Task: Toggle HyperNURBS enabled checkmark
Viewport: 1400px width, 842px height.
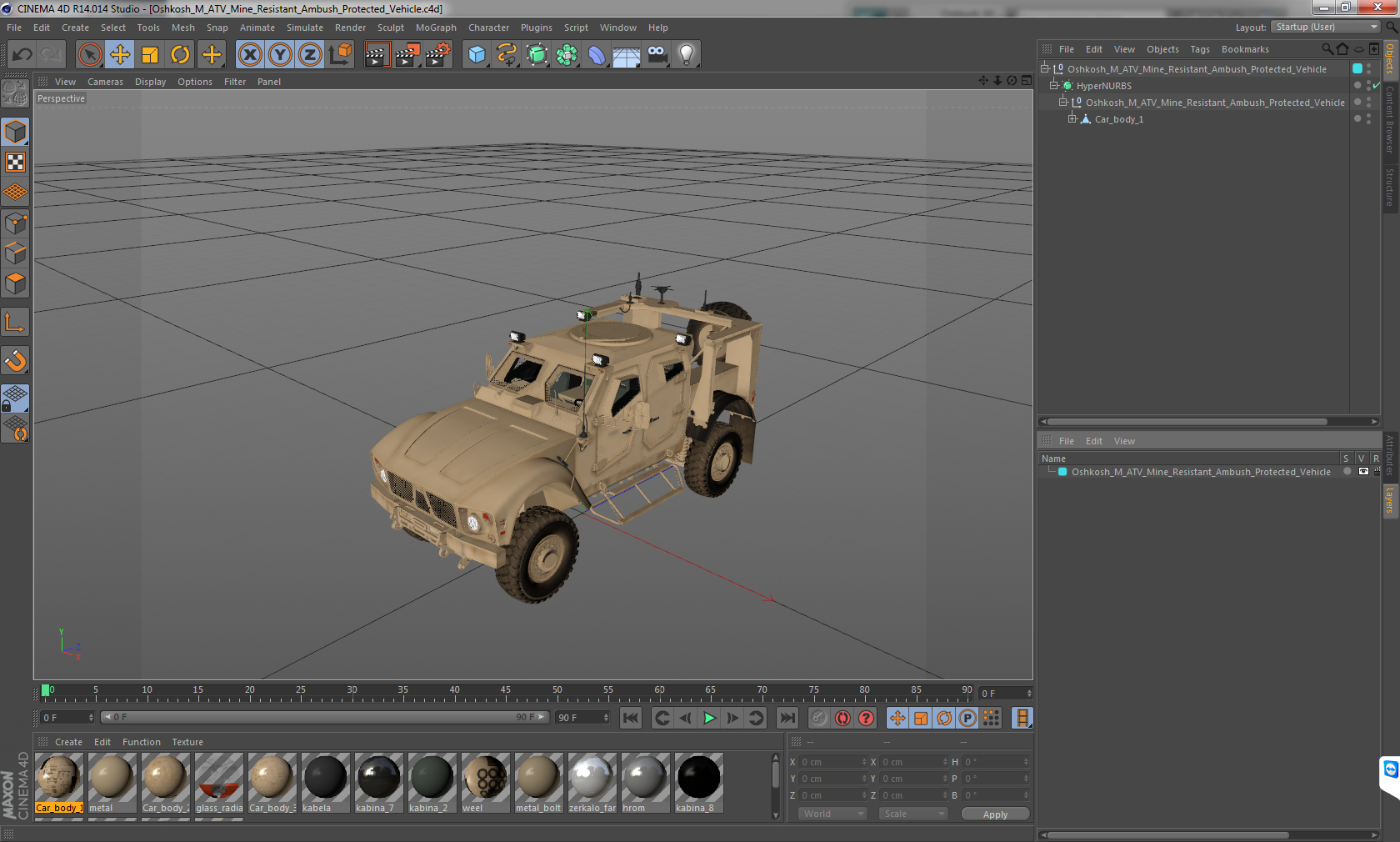Action: [x=1377, y=85]
